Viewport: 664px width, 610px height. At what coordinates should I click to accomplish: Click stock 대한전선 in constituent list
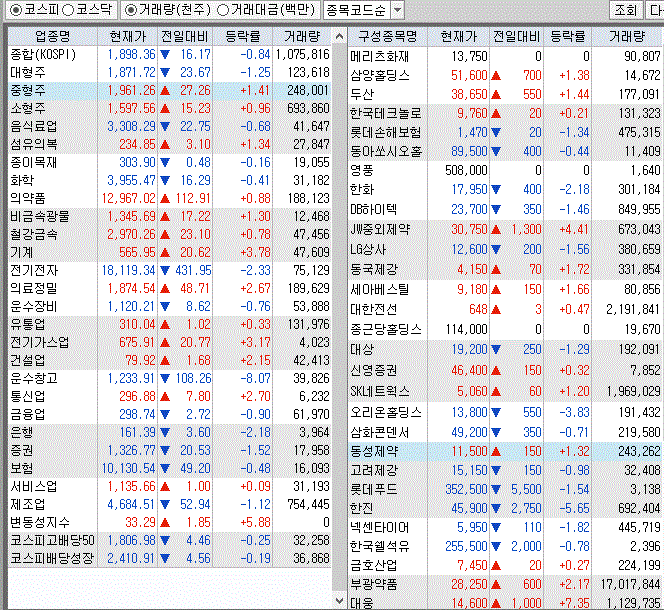(x=374, y=310)
